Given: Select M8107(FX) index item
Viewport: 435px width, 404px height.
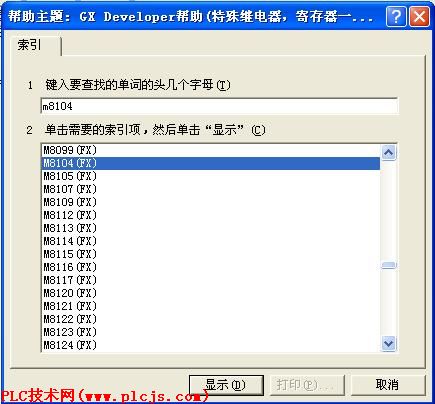Looking at the screenshot, I should coord(211,189).
